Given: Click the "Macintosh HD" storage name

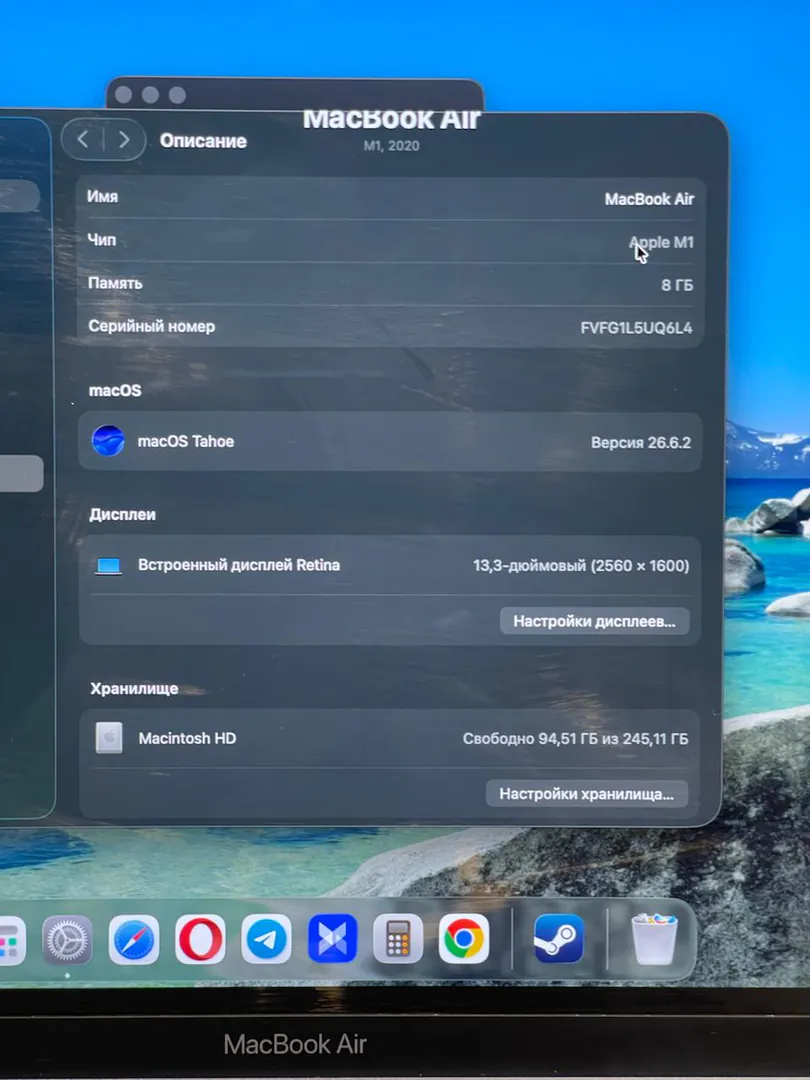Looking at the screenshot, I should click(x=187, y=738).
